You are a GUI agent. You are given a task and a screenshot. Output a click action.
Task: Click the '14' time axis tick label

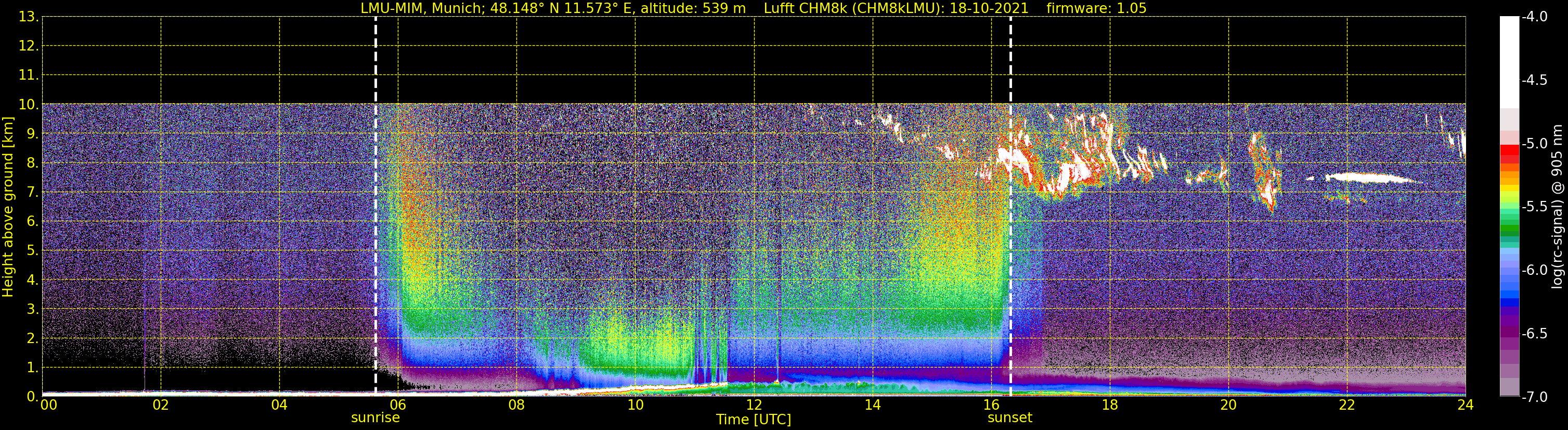click(873, 405)
